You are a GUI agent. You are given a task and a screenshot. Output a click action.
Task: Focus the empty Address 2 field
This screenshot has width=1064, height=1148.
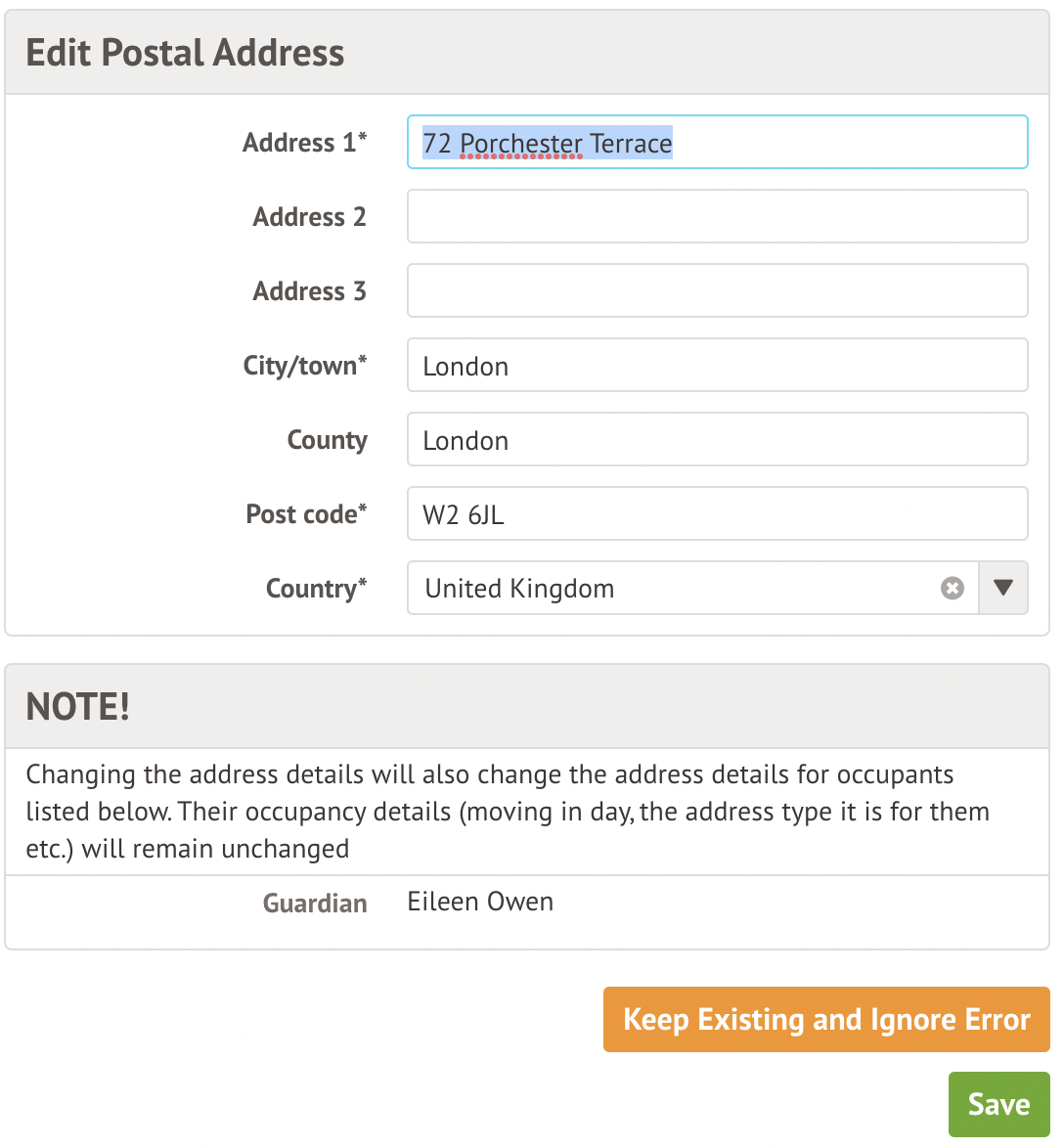tap(717, 216)
